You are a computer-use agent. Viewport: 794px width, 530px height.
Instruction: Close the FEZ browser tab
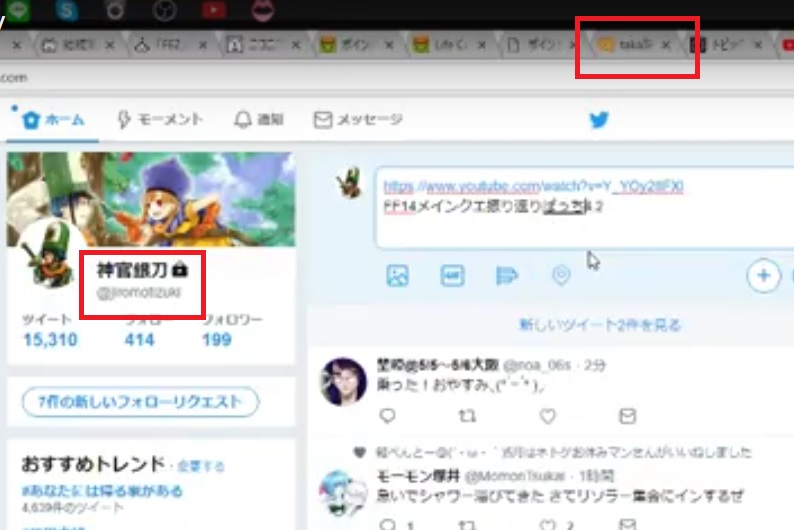pyautogui.click(x=203, y=46)
